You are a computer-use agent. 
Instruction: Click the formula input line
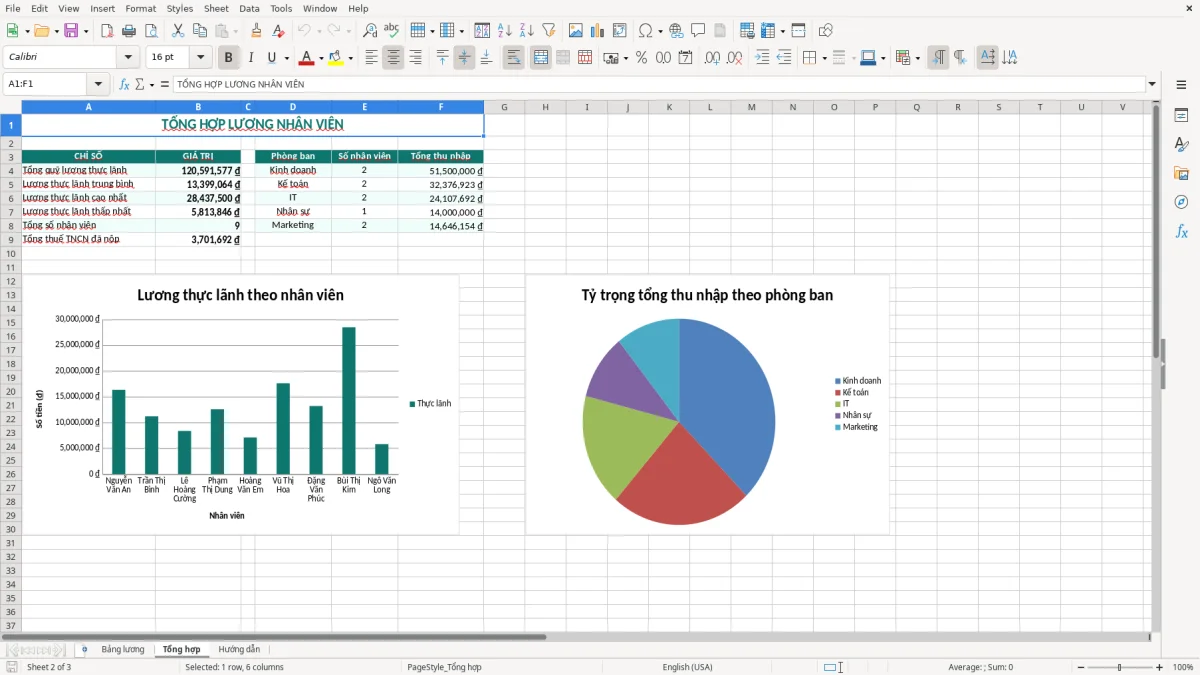pyautogui.click(x=658, y=84)
